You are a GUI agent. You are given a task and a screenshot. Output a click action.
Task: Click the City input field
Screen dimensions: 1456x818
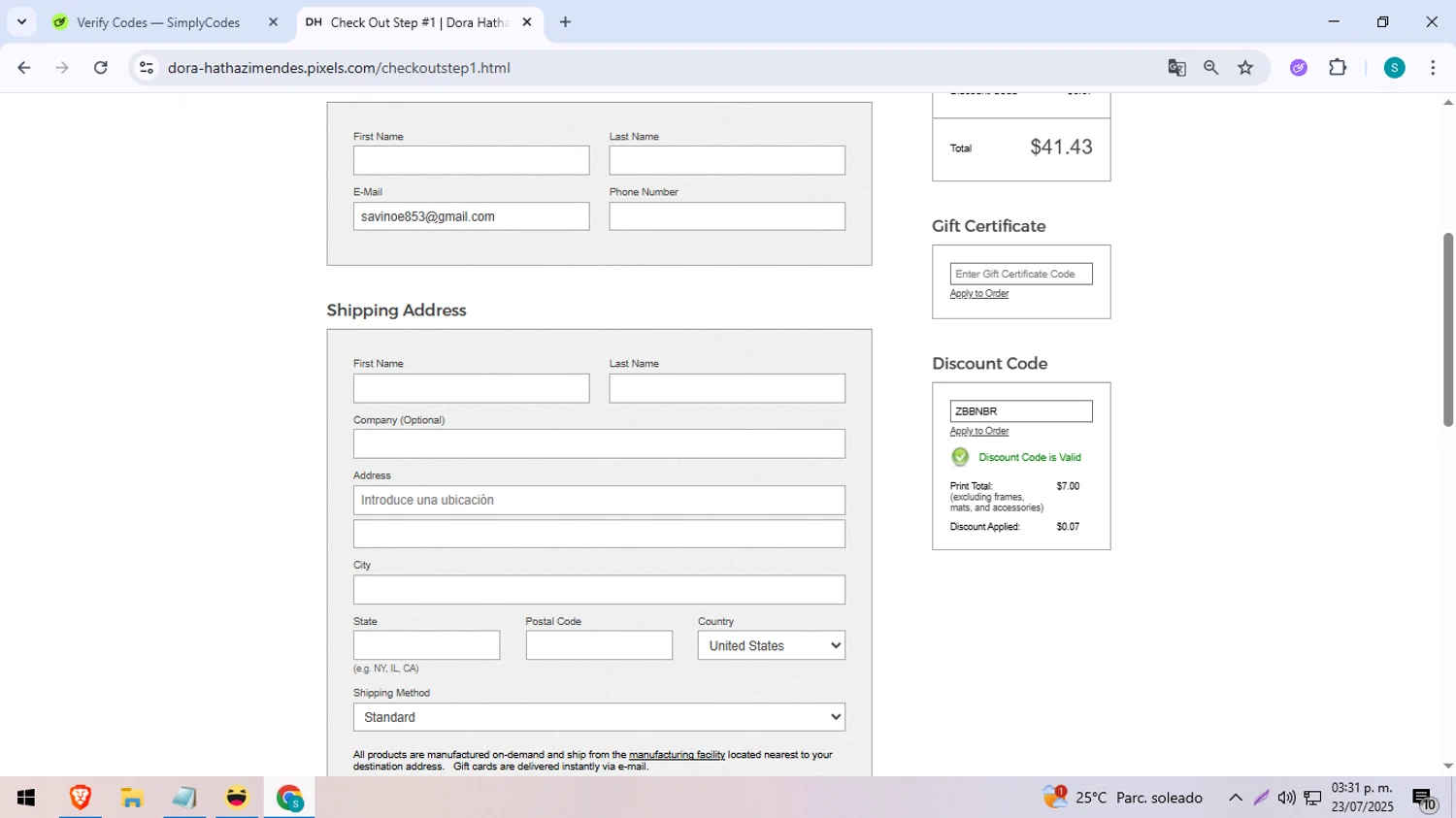[599, 589]
